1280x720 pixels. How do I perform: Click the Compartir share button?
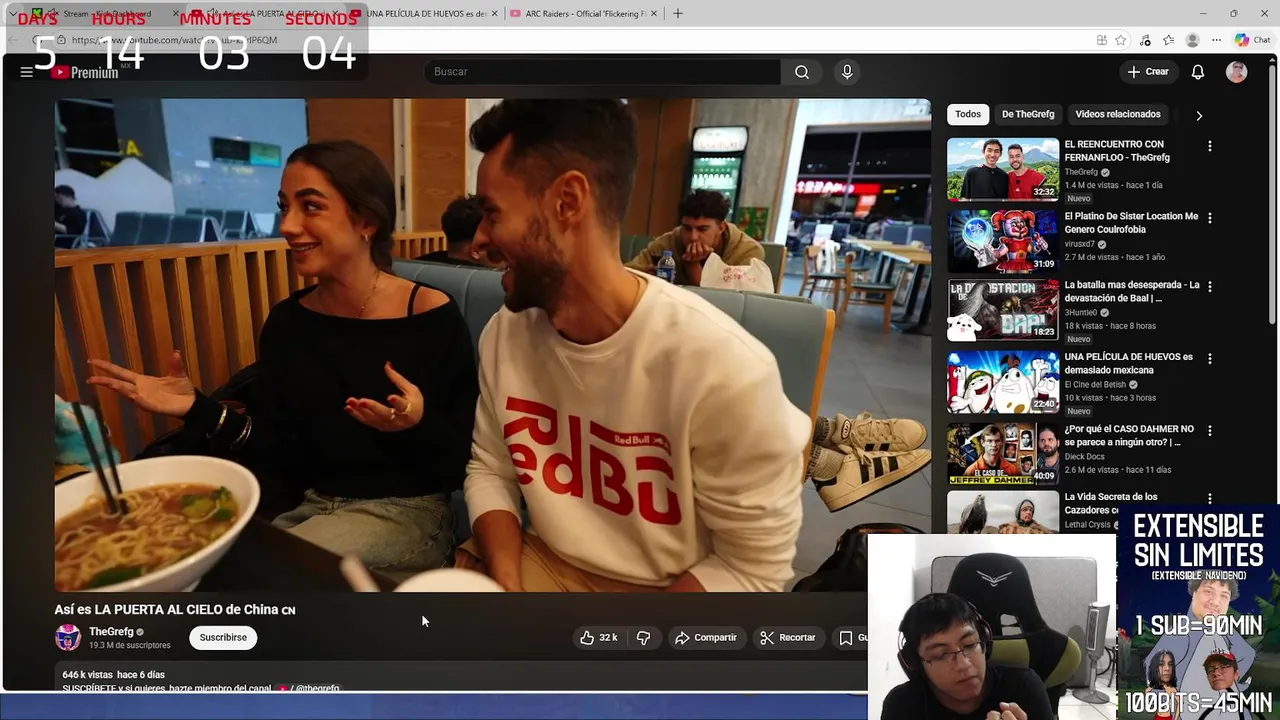(x=706, y=637)
